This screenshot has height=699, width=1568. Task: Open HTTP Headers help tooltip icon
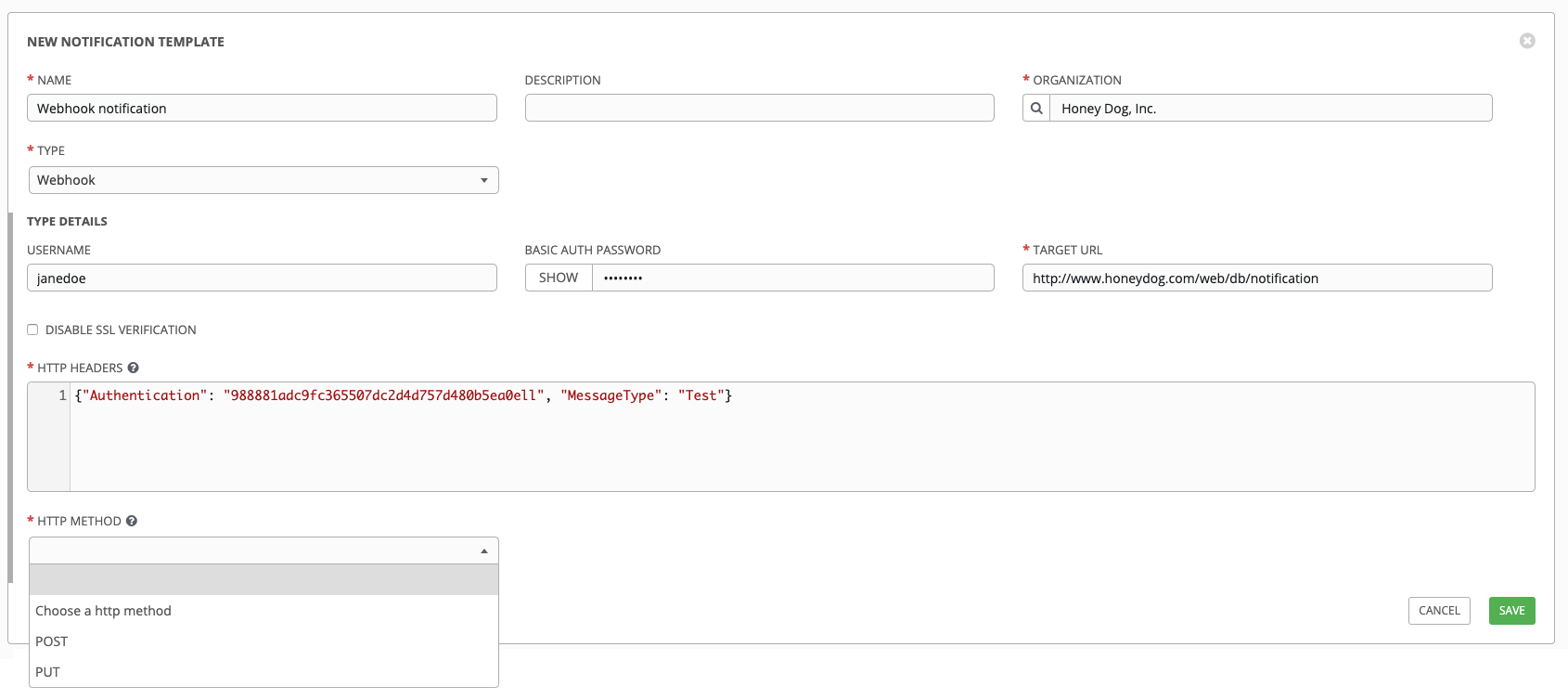[x=134, y=369]
